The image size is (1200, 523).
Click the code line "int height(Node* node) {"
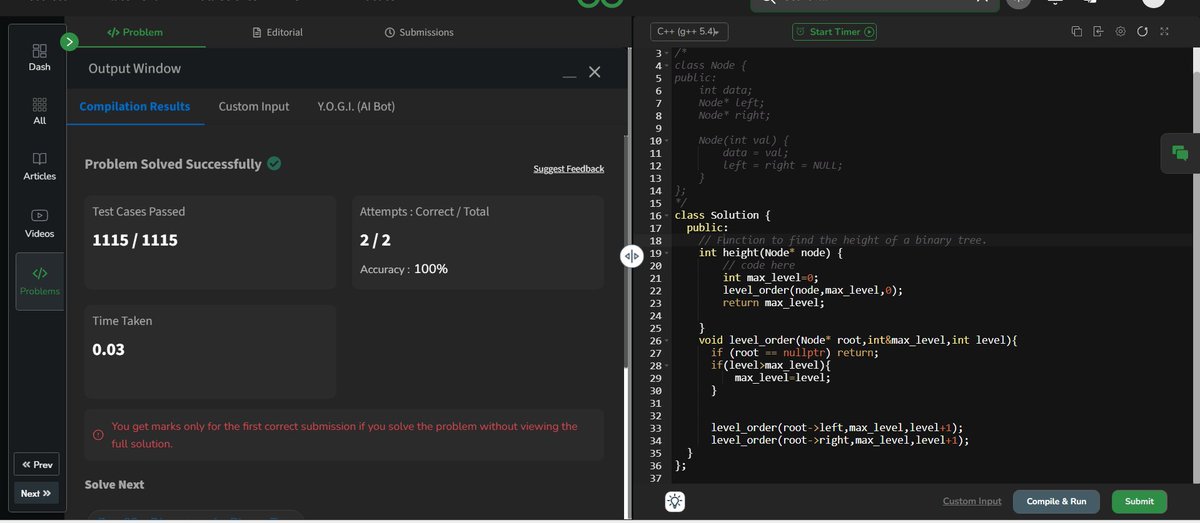pyautogui.click(x=770, y=253)
